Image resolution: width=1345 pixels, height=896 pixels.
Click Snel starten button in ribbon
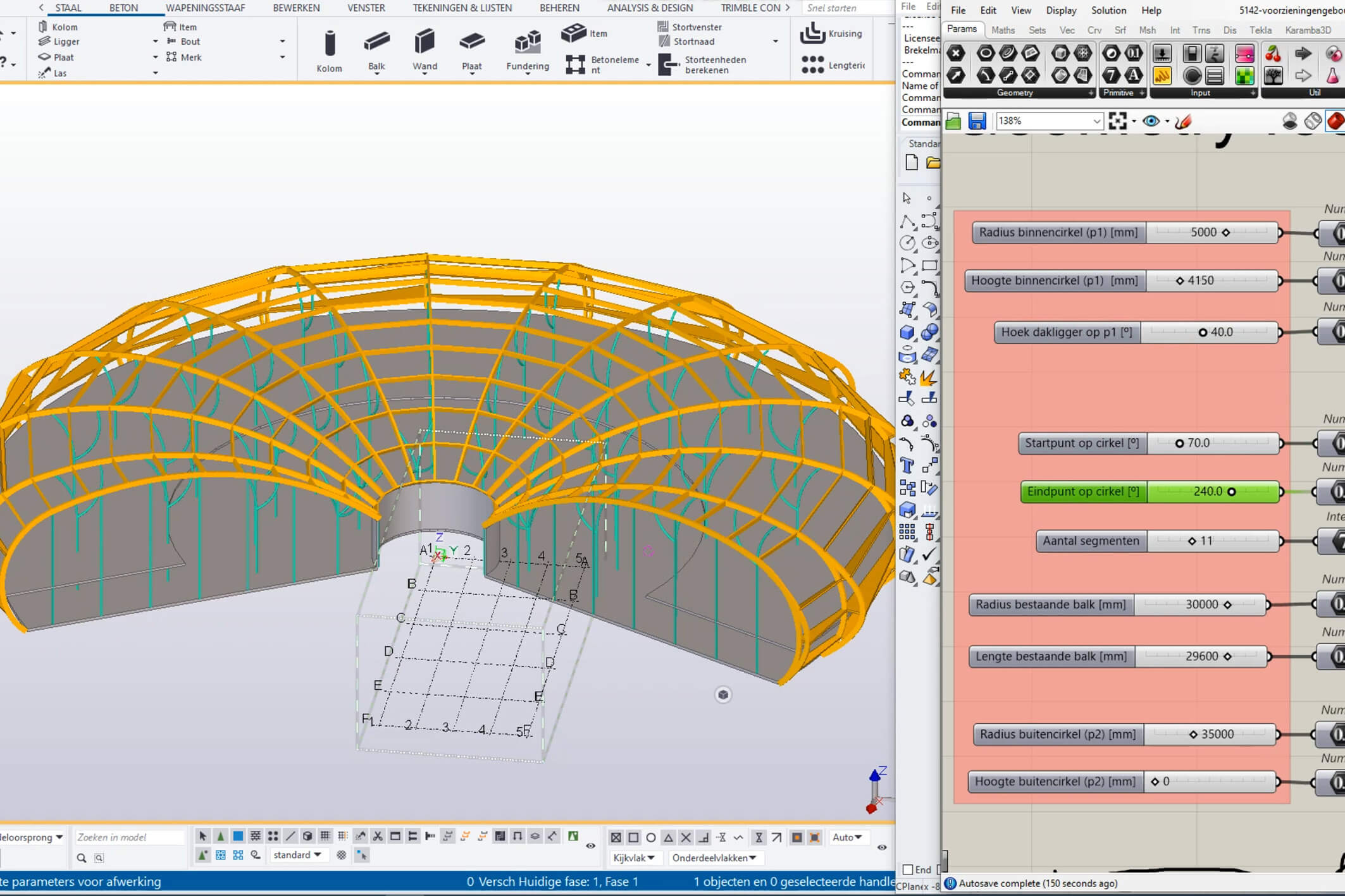(841, 8)
